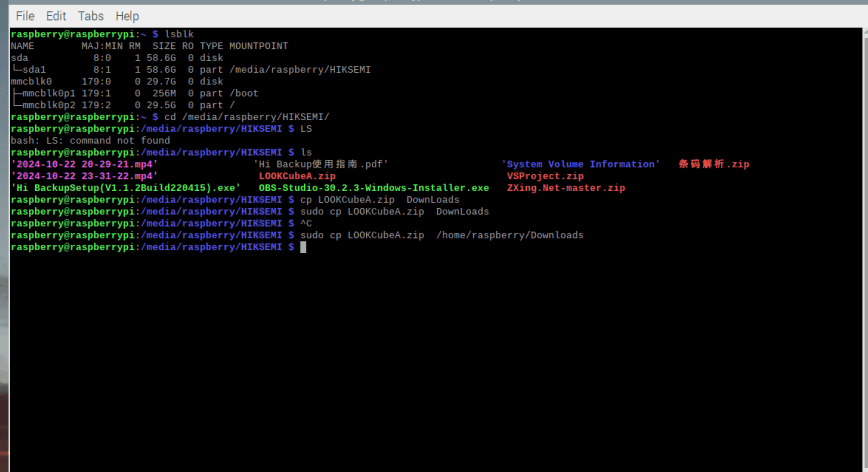The width and height of the screenshot is (868, 472).
Task: Click the 条码解析.zip filename
Action: [x=713, y=164]
